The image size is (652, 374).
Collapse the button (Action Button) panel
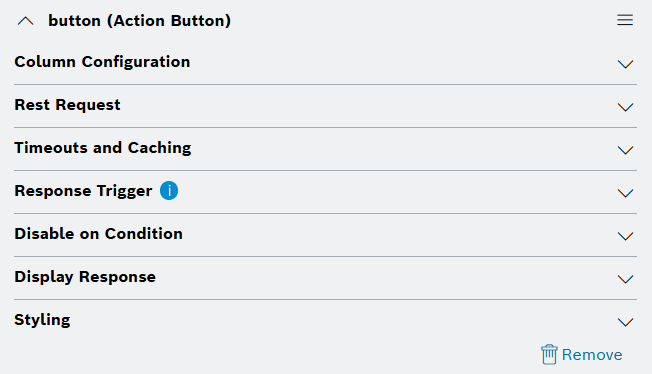click(25, 21)
